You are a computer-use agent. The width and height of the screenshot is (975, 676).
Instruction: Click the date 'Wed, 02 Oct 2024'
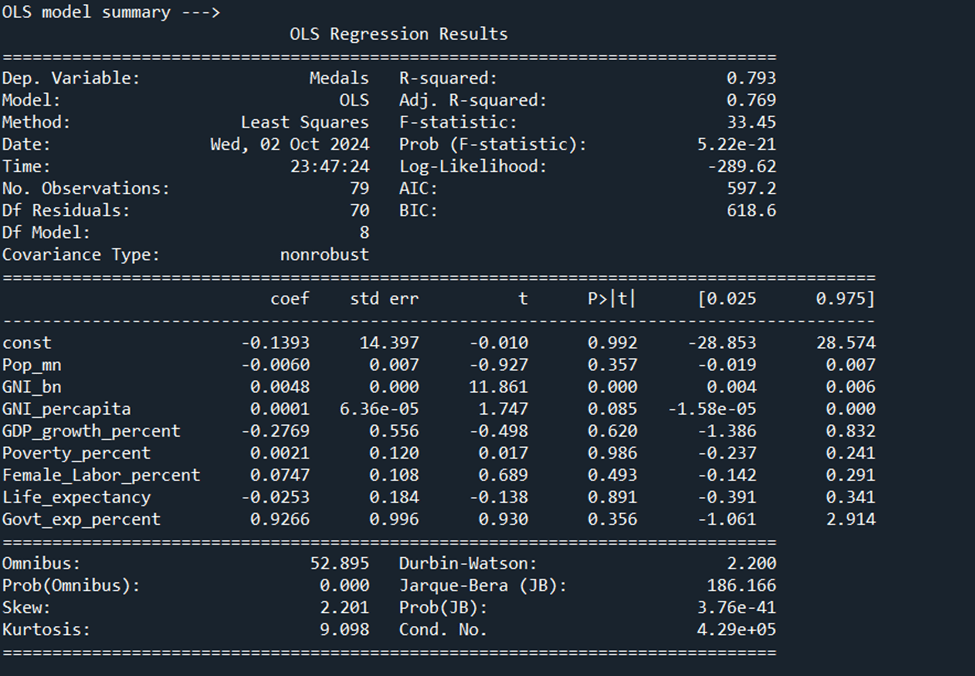(289, 144)
